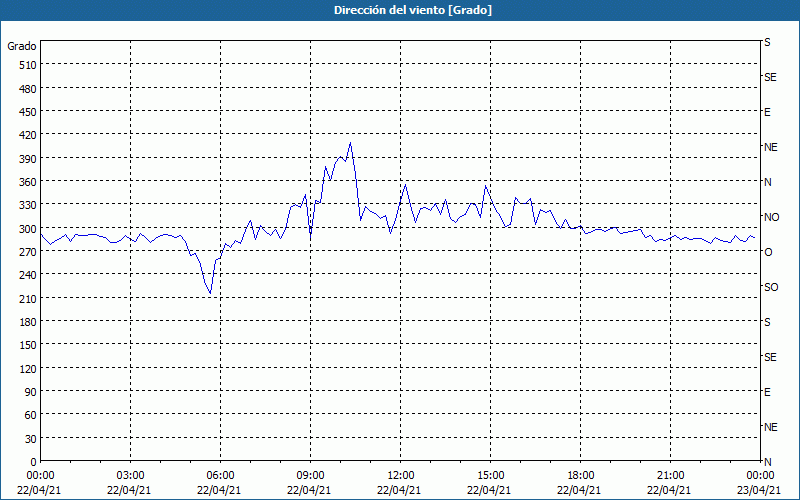800x500 pixels.
Task: Select the "S" compass label level with 180
Action: [x=767, y=322]
